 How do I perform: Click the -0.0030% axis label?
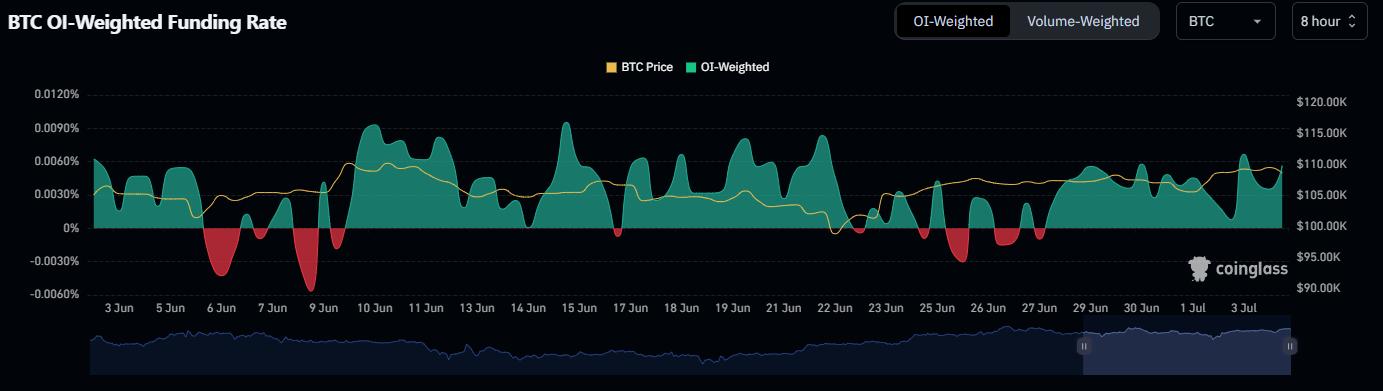54,261
